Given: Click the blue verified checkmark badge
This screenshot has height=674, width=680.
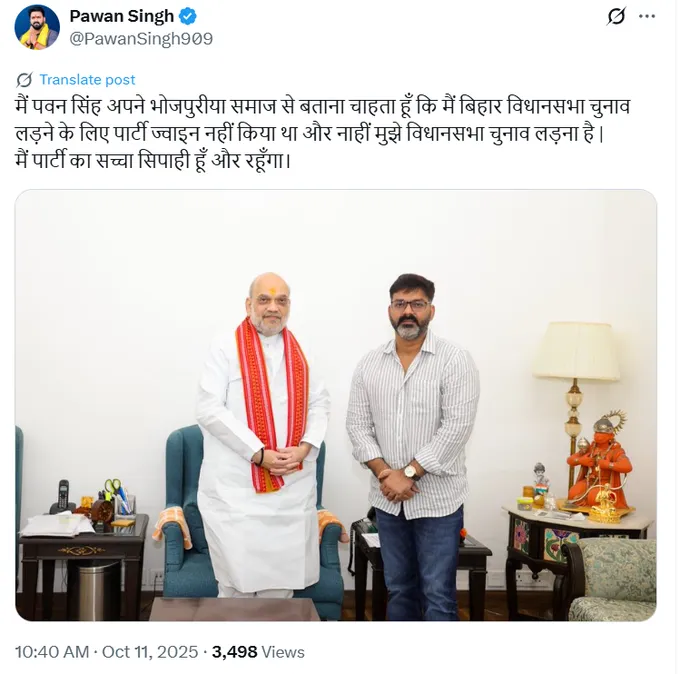Looking at the screenshot, I should 188,16.
